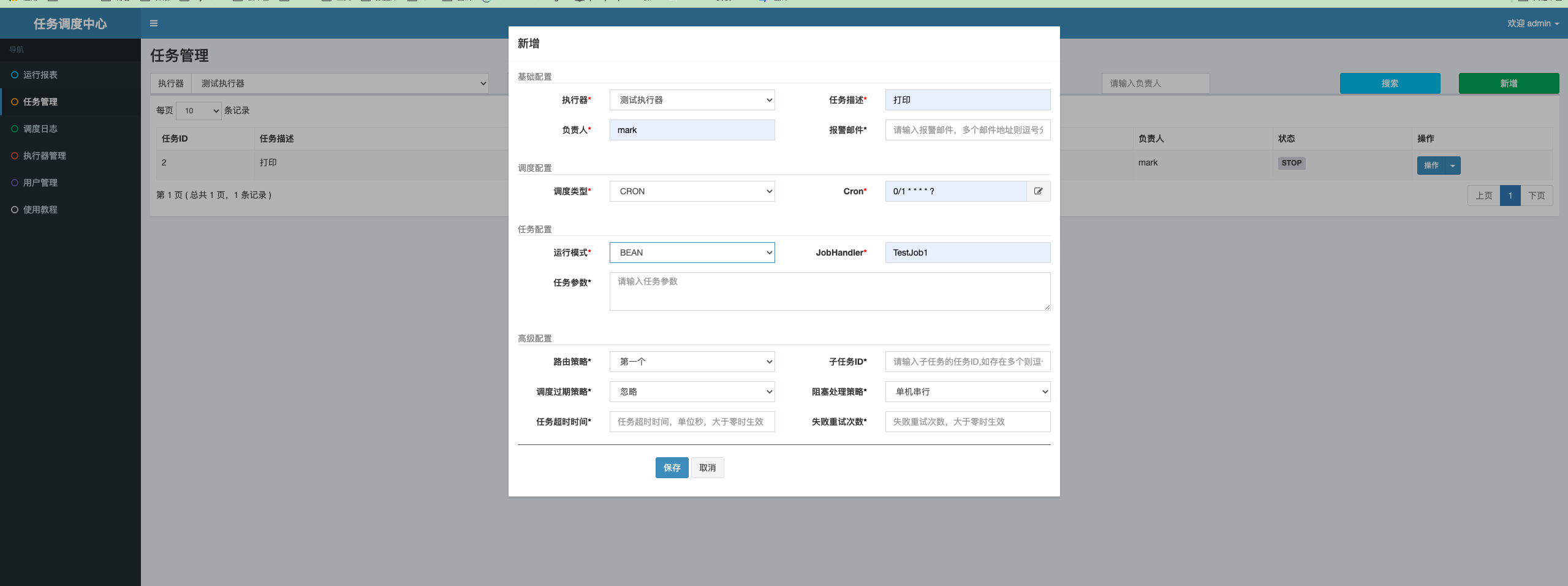The height and width of the screenshot is (586, 1568).
Task: Click the 执行器管理 circle icon in sidebar
Action: (x=15, y=156)
